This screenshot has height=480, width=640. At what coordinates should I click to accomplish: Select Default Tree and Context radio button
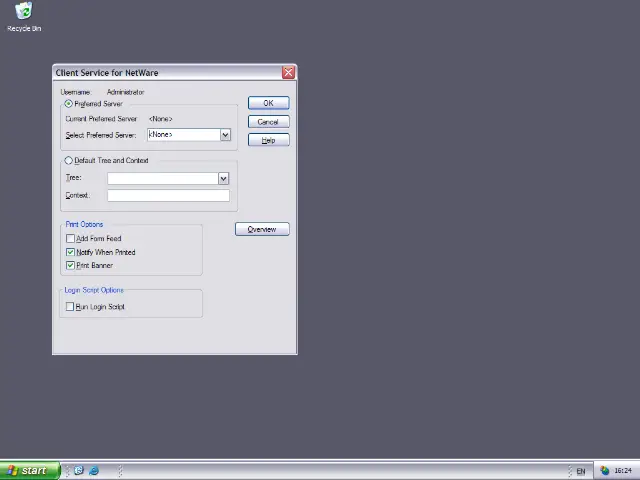[69, 160]
